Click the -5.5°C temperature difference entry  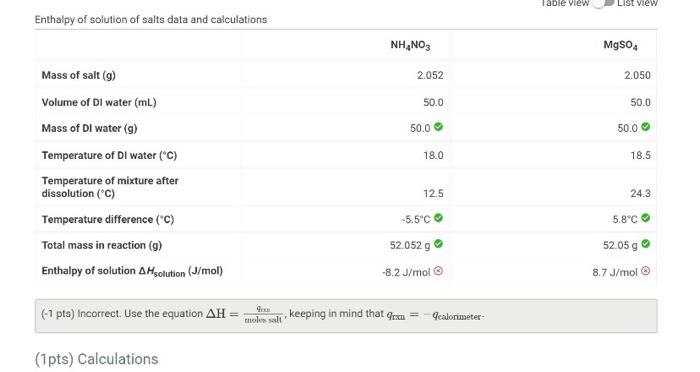416,219
